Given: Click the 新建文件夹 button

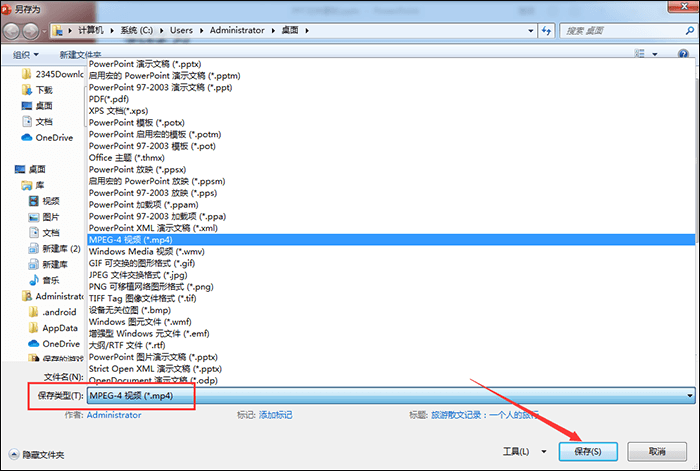Looking at the screenshot, I should pos(80,55).
